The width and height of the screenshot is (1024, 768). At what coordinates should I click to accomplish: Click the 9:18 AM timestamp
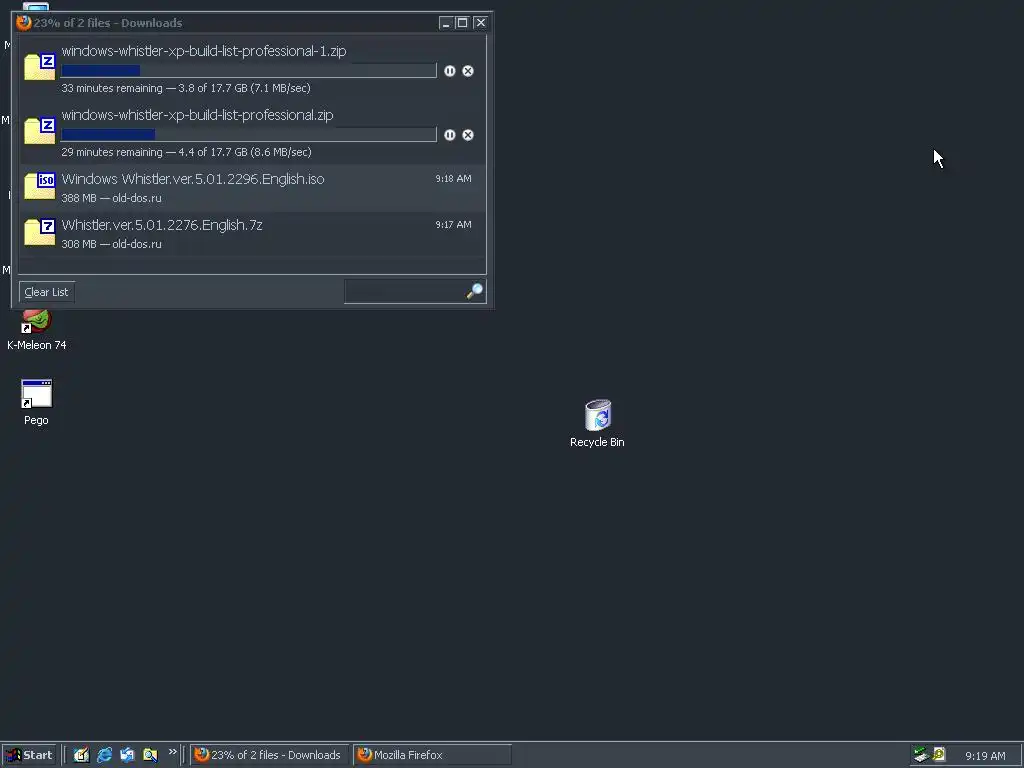tap(453, 178)
